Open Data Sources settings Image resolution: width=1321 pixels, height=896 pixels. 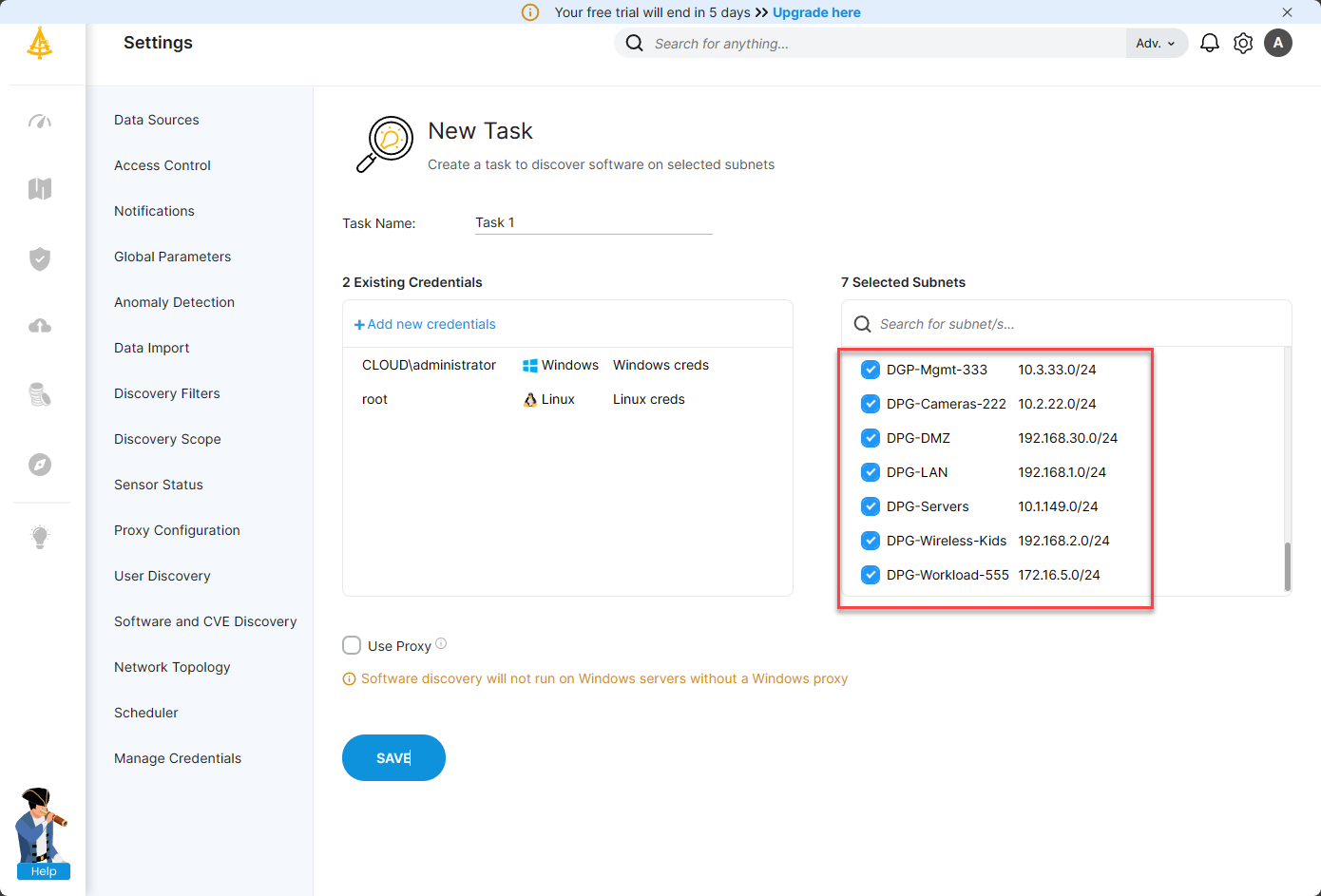pyautogui.click(x=157, y=120)
